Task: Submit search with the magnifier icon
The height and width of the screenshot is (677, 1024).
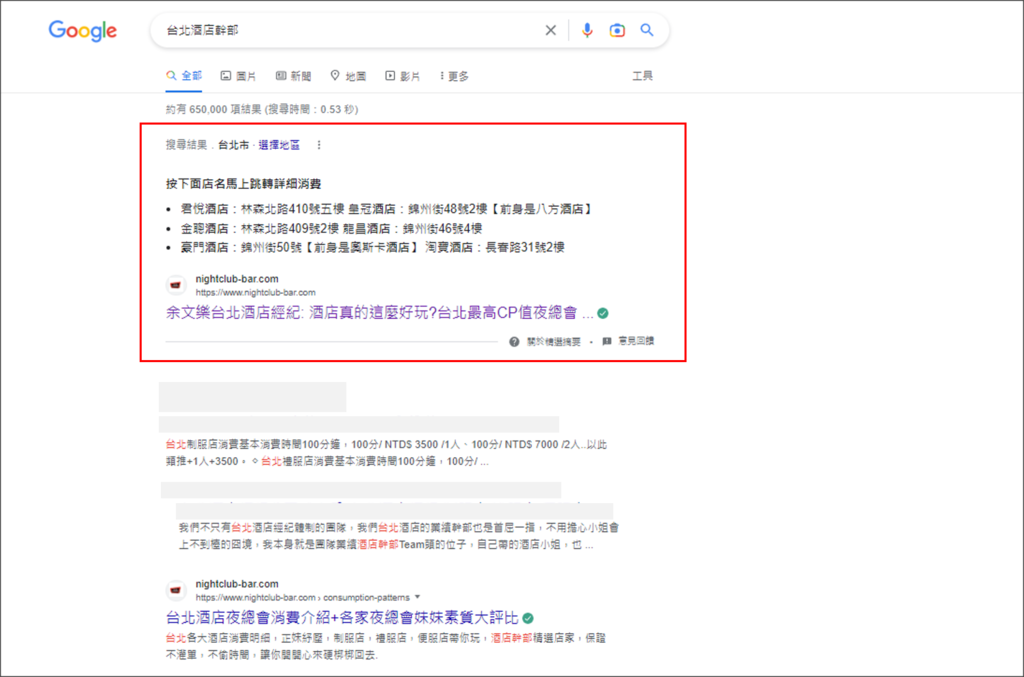Action: click(647, 30)
